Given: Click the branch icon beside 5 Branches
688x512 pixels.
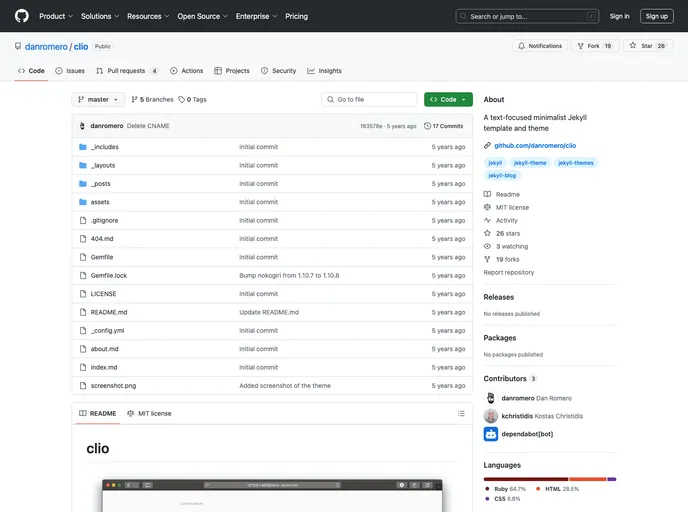Looking at the screenshot, I should tap(134, 100).
